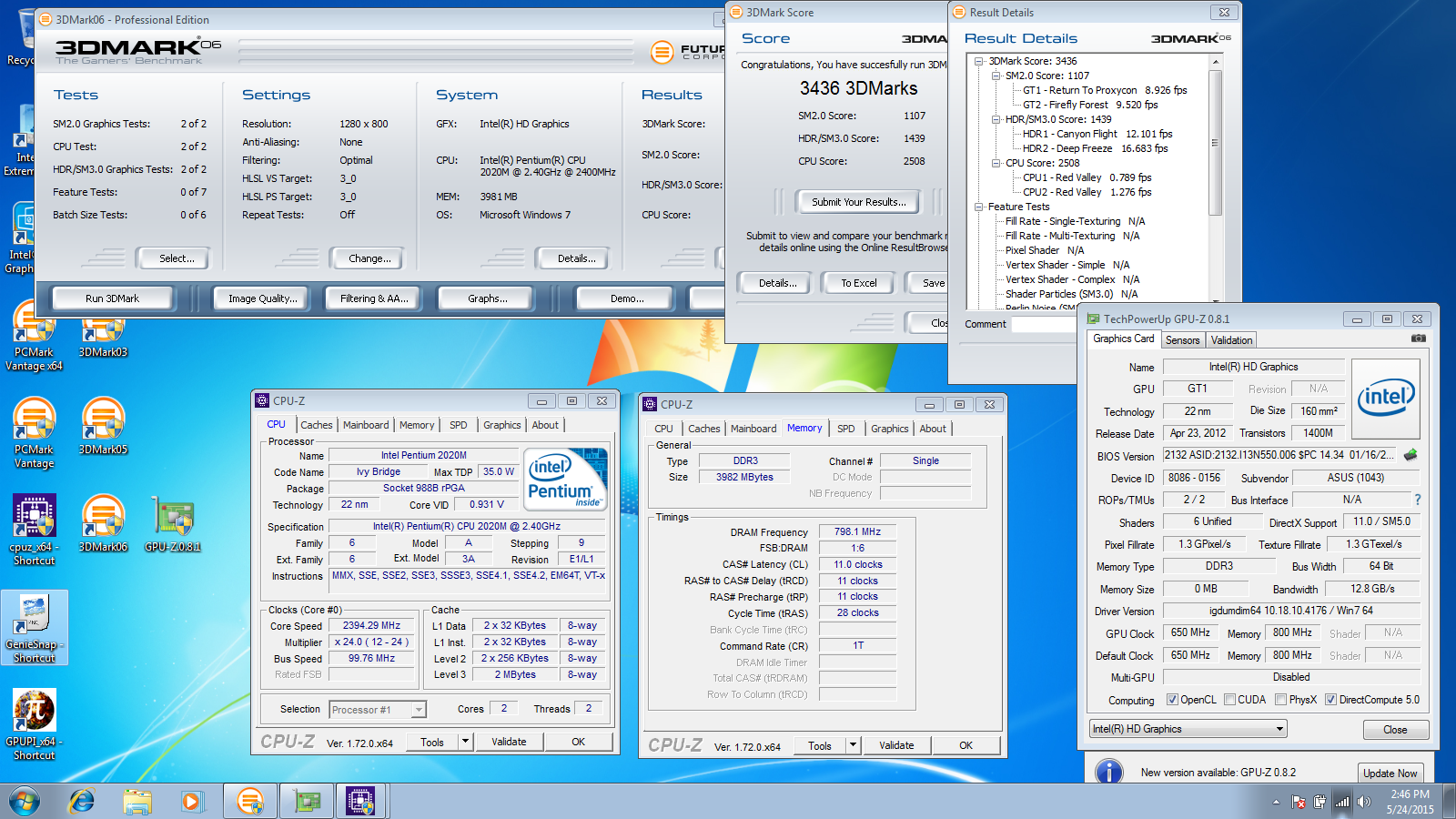Open the 3DMark05 desktop shortcut

[x=103, y=426]
